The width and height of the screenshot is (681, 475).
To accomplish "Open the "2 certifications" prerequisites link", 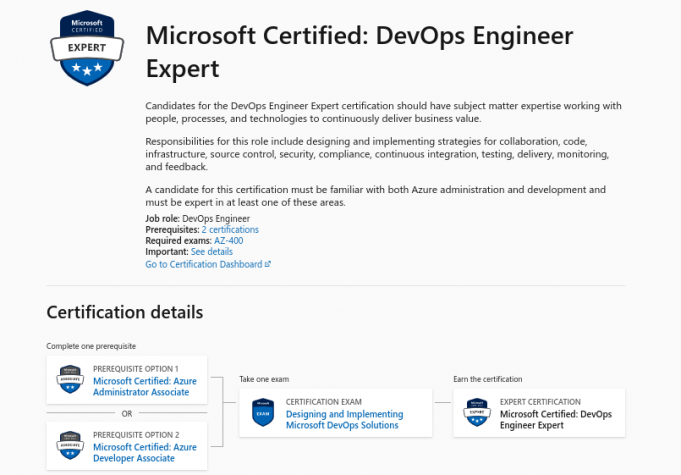I will 230,230.
